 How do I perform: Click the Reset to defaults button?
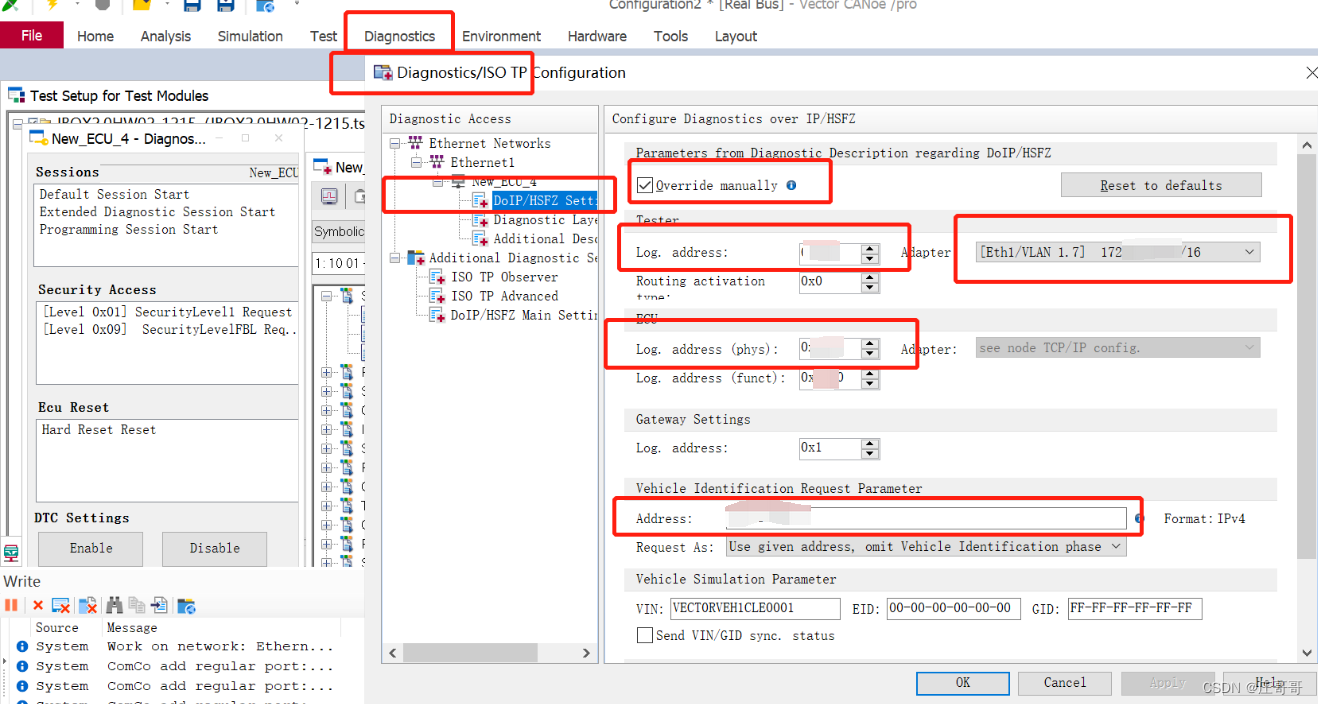(x=1161, y=185)
